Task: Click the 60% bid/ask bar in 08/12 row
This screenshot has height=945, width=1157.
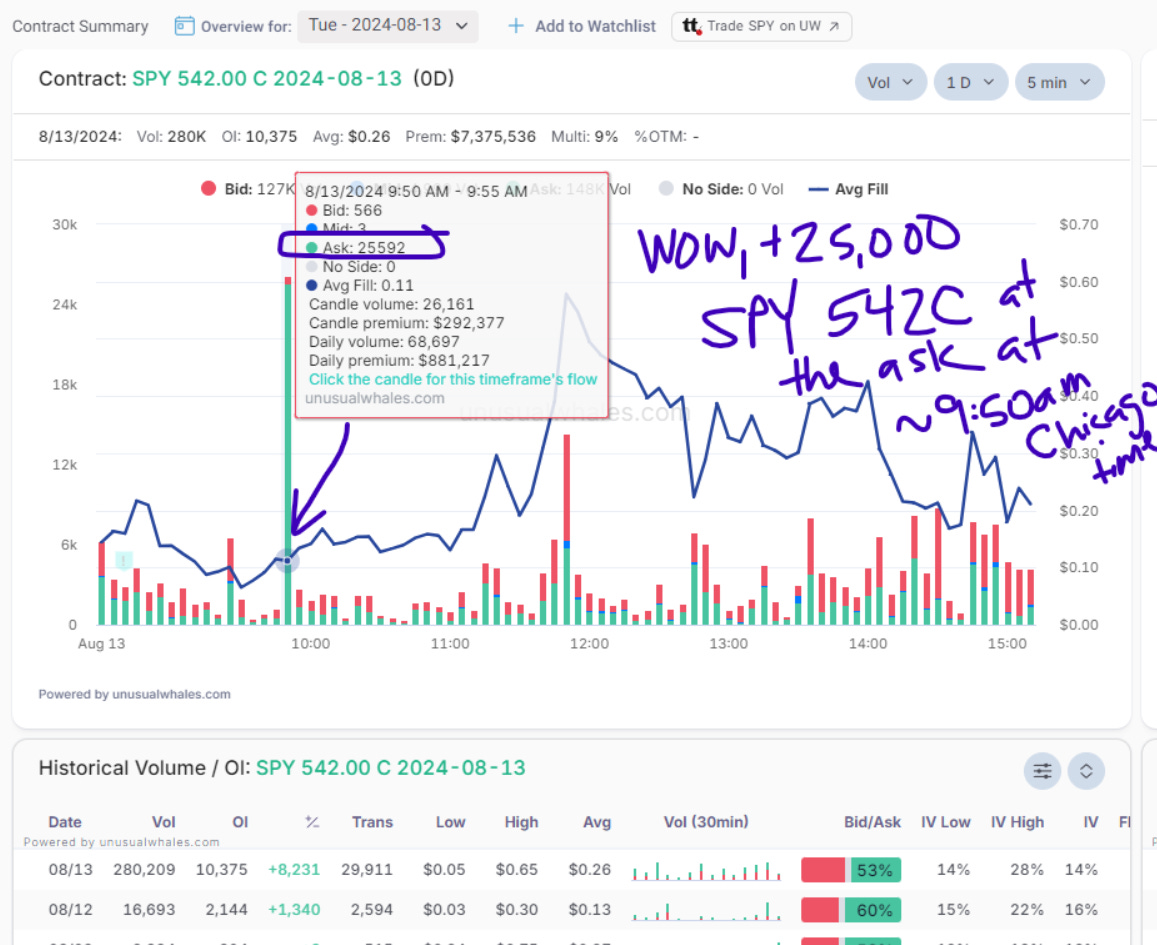Action: 851,910
